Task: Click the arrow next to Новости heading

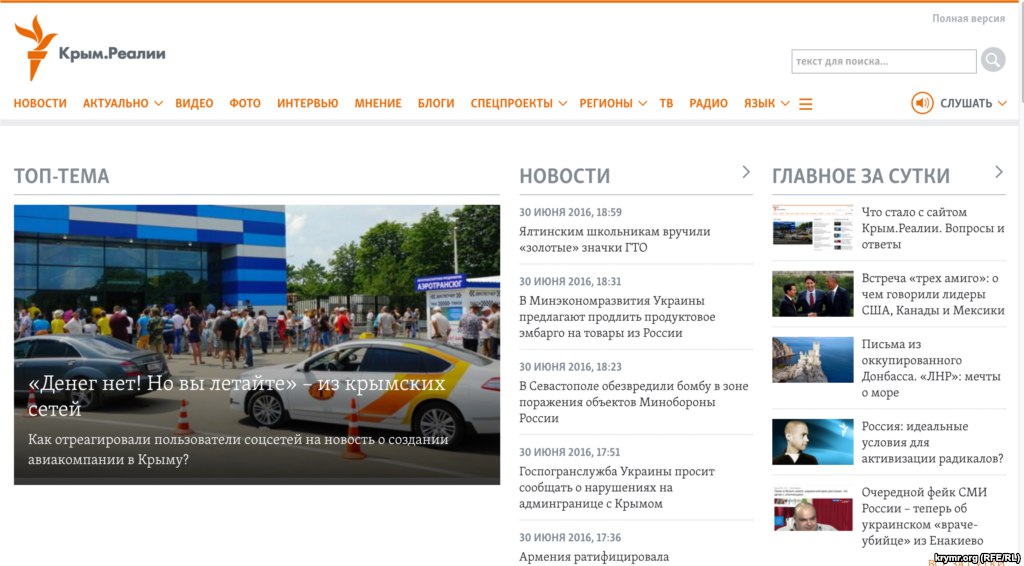Action: coord(746,172)
